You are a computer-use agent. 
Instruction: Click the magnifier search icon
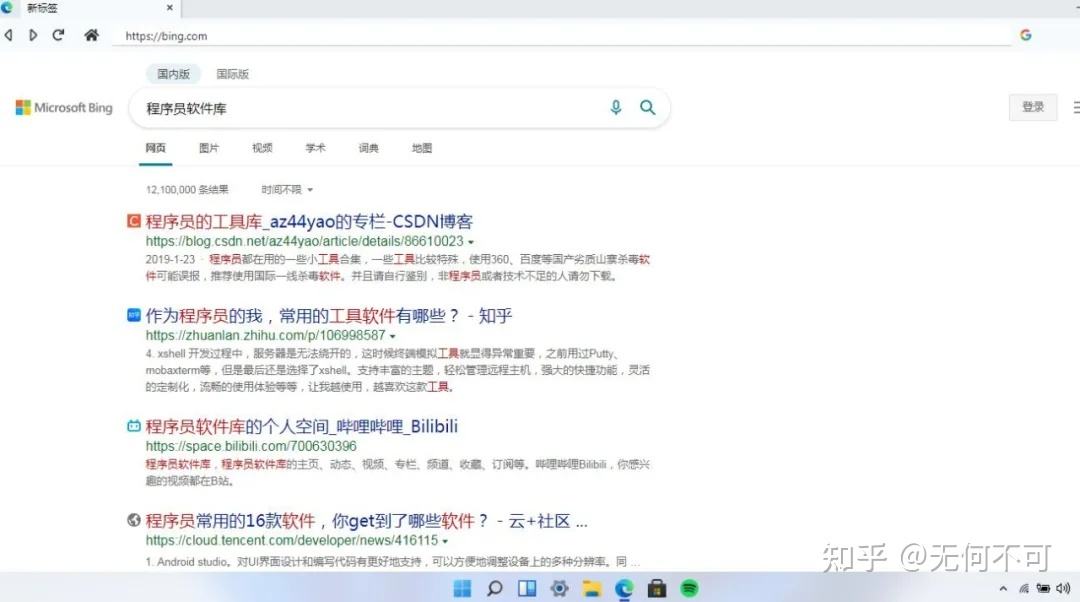tap(647, 107)
